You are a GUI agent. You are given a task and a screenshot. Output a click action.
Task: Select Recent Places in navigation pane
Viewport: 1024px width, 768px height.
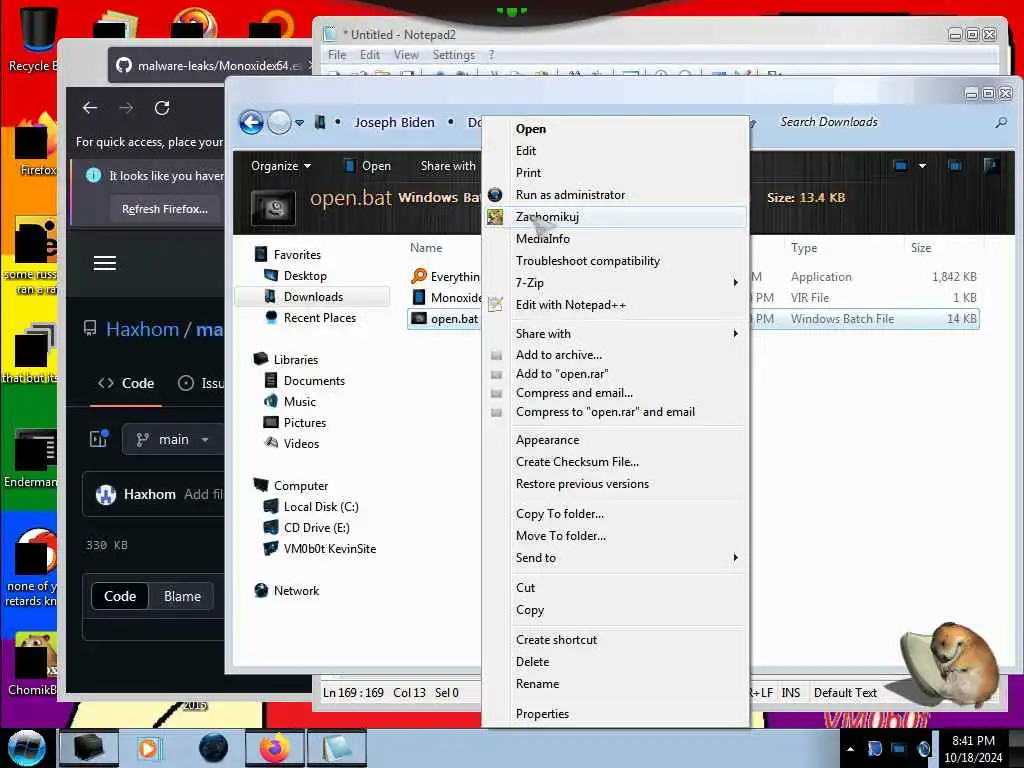[x=319, y=317]
